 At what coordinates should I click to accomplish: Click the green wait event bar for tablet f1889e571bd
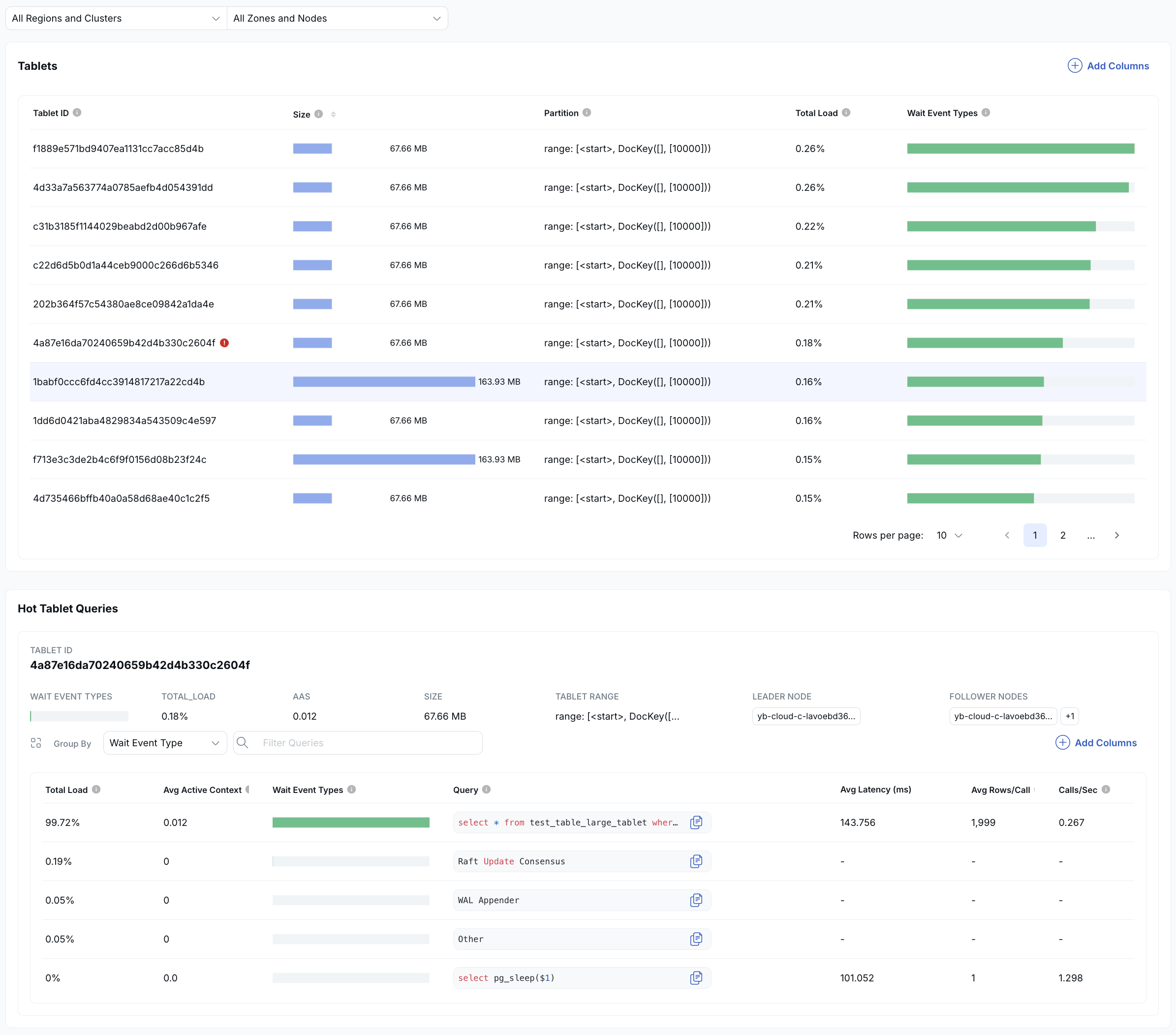[1020, 149]
